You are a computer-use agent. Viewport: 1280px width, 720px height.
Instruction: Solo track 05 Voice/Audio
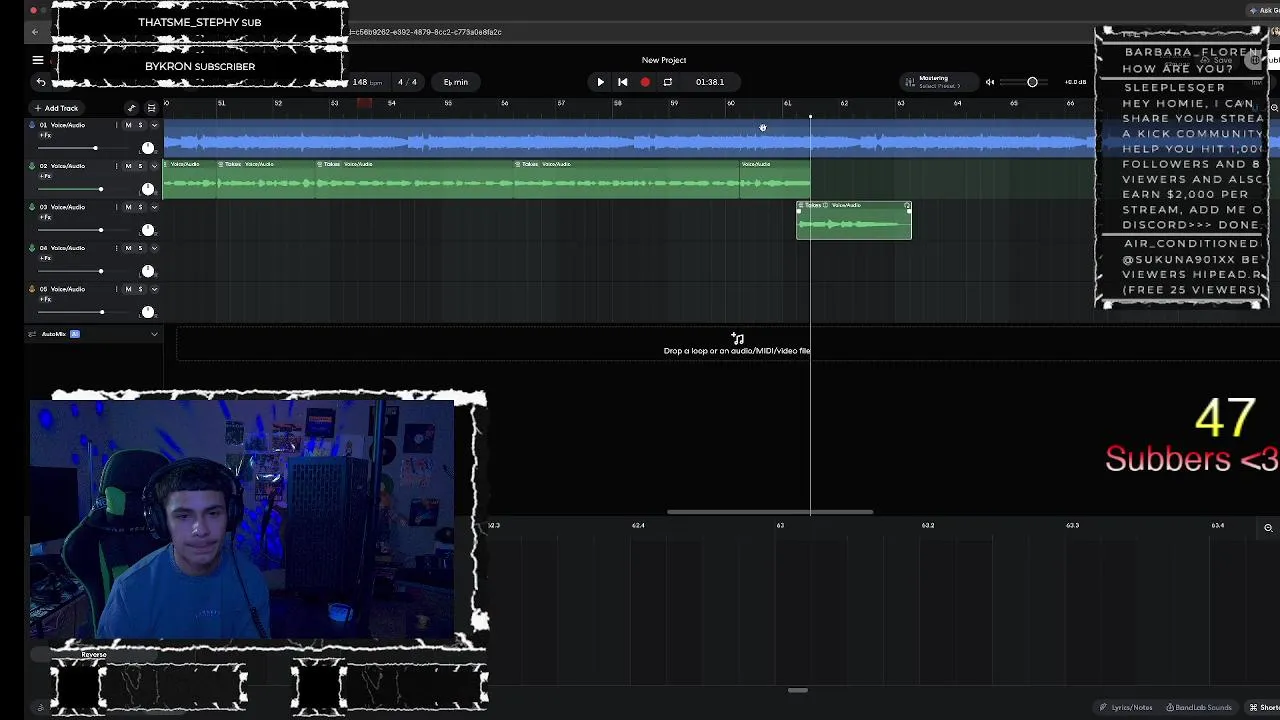tap(140, 289)
